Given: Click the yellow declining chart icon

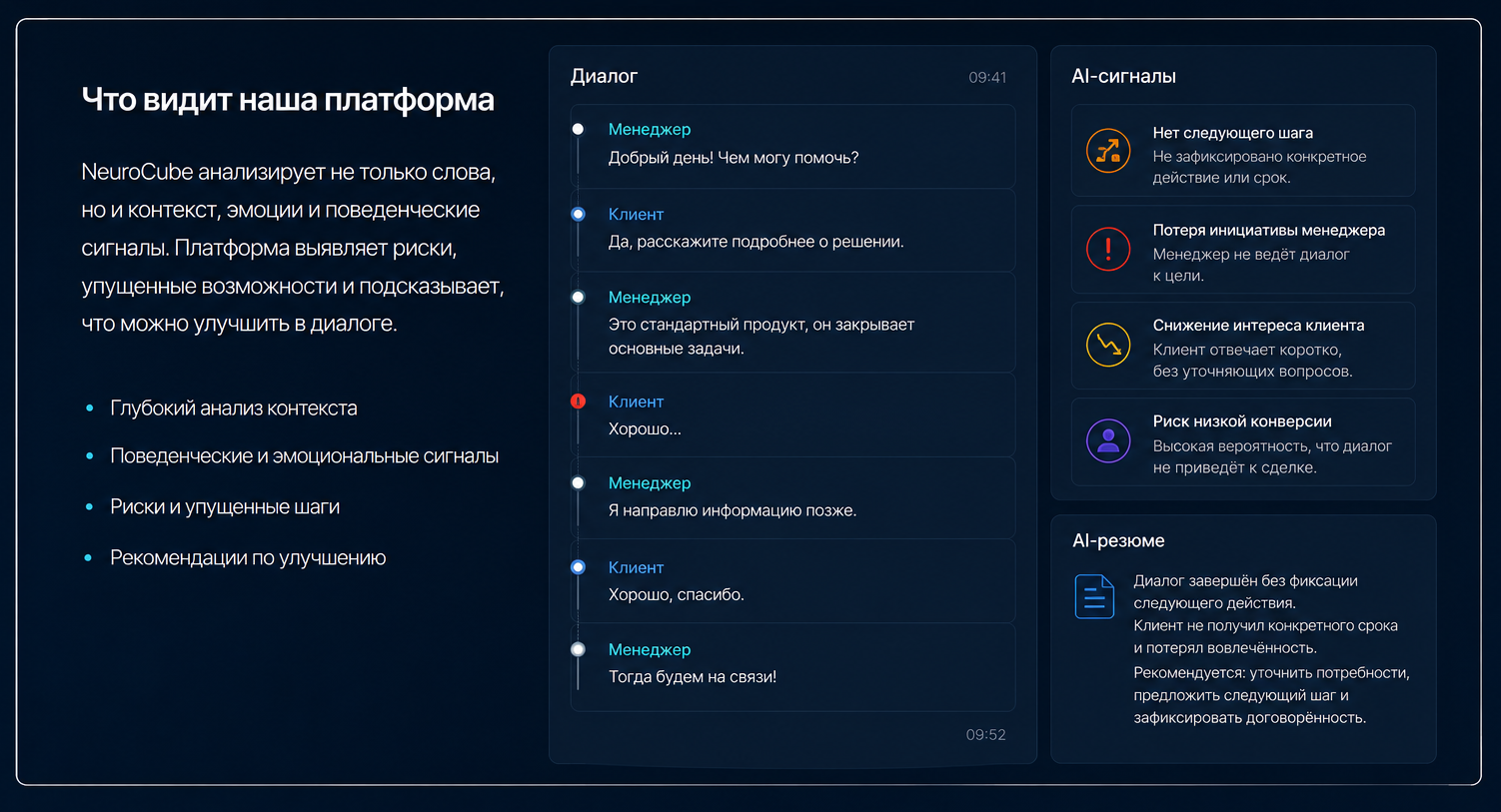Looking at the screenshot, I should coord(1108,345).
